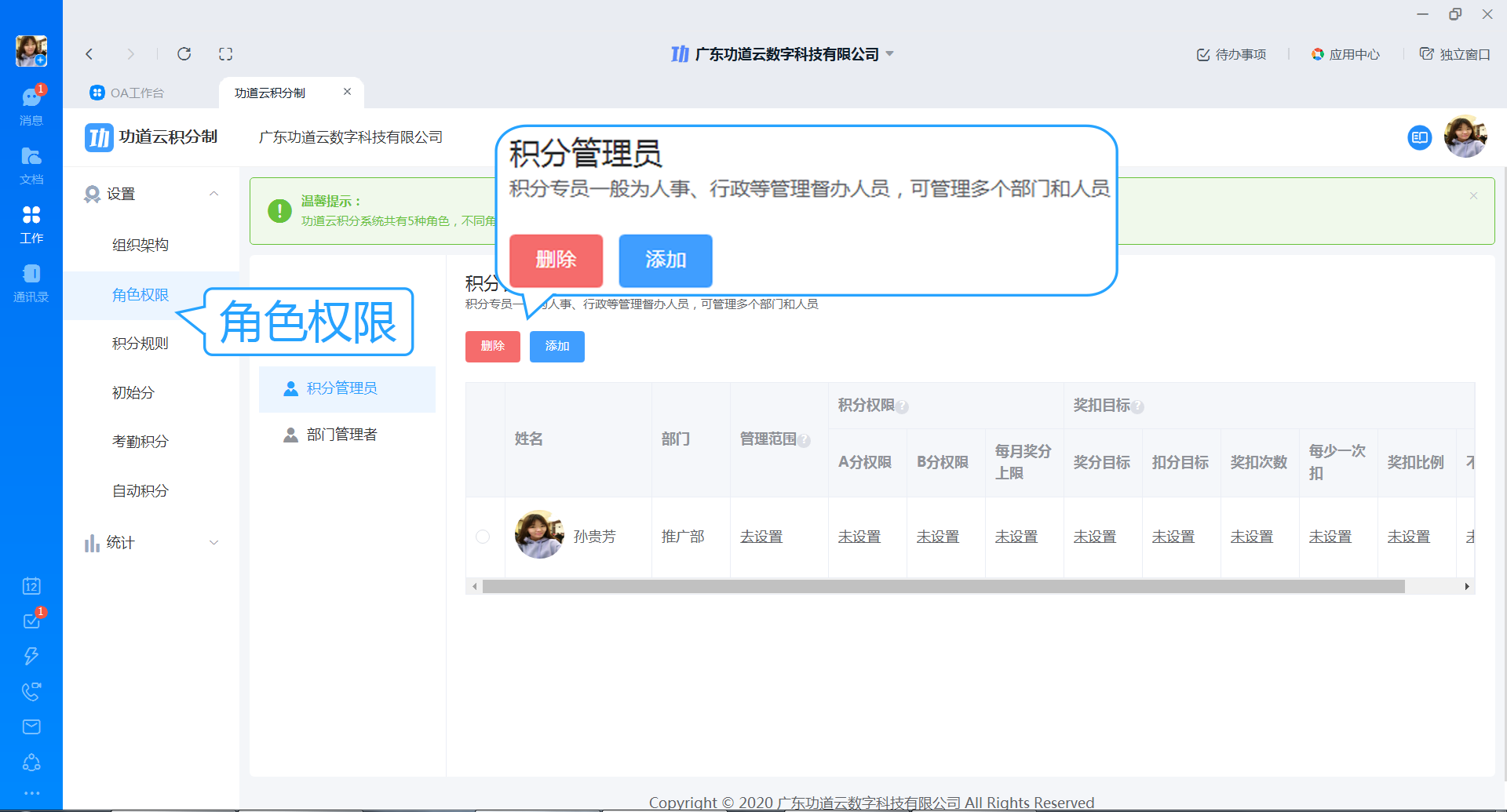Click the blue help guide icon near avatar

[1420, 138]
